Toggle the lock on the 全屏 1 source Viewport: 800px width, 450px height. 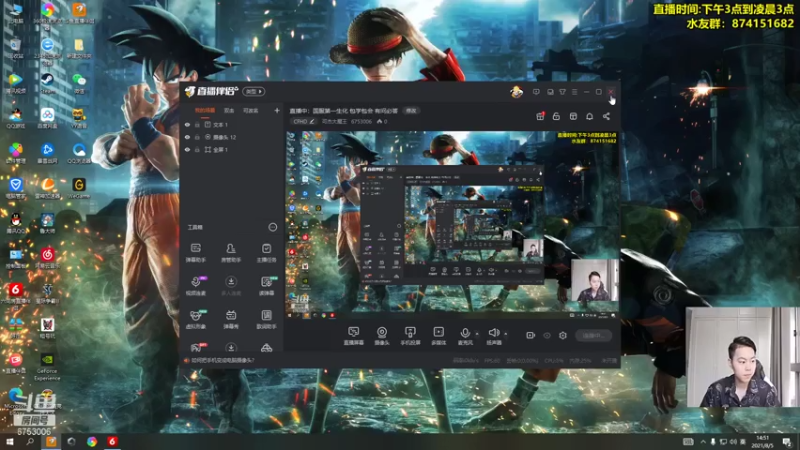pos(197,149)
